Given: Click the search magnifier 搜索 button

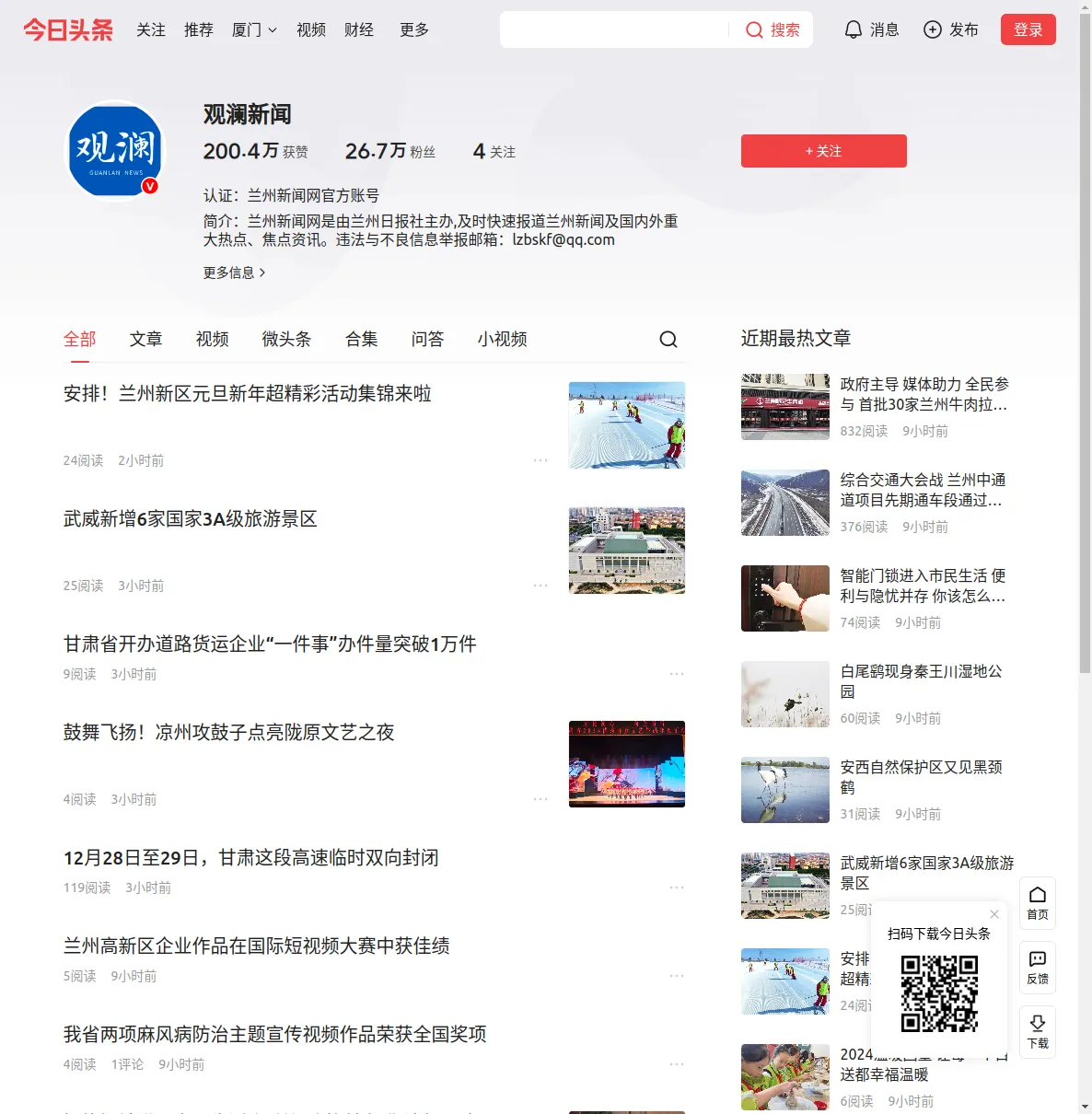Looking at the screenshot, I should (773, 30).
